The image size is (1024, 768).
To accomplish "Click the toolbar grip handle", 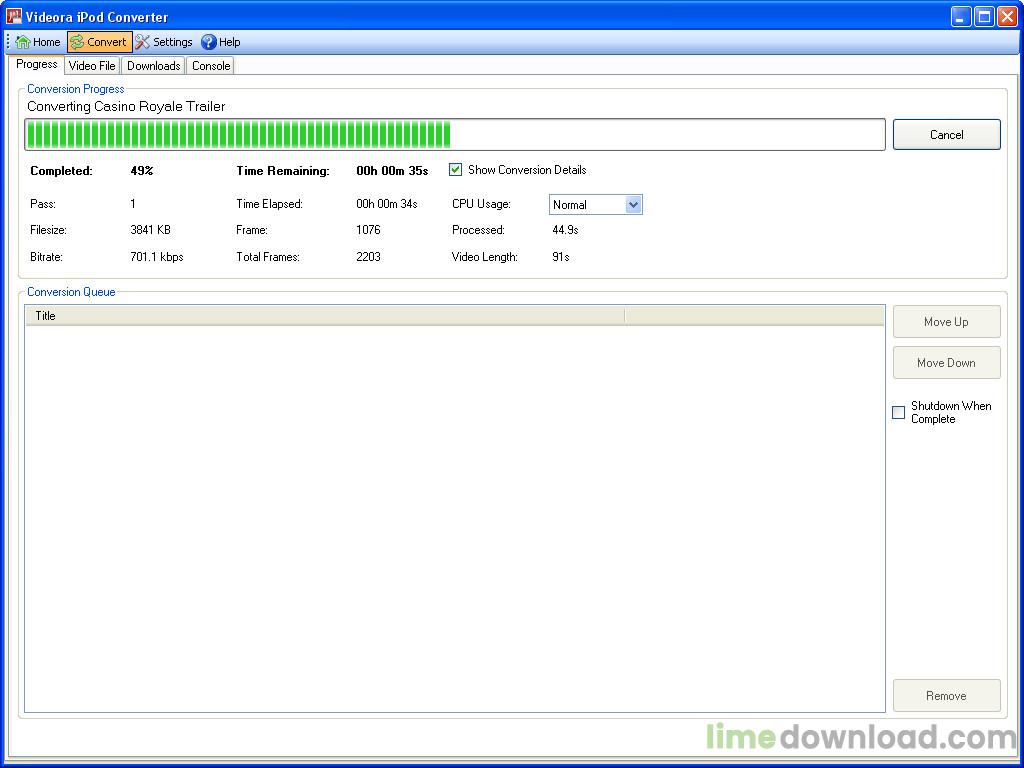I will click(8, 42).
